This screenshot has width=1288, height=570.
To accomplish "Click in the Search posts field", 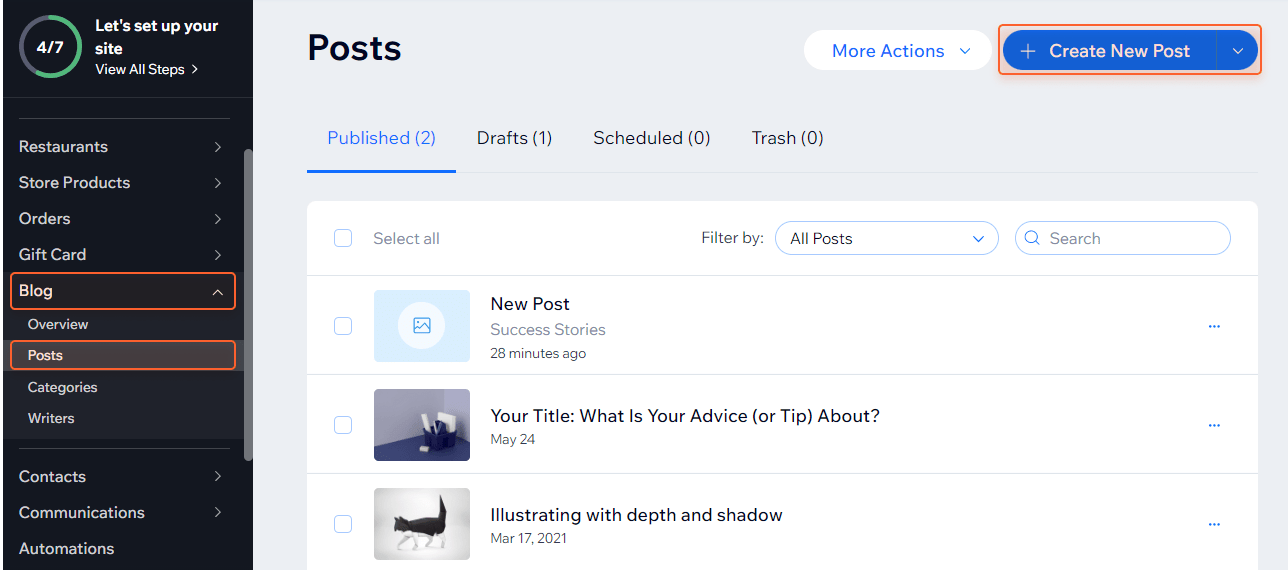I will (x=1123, y=238).
